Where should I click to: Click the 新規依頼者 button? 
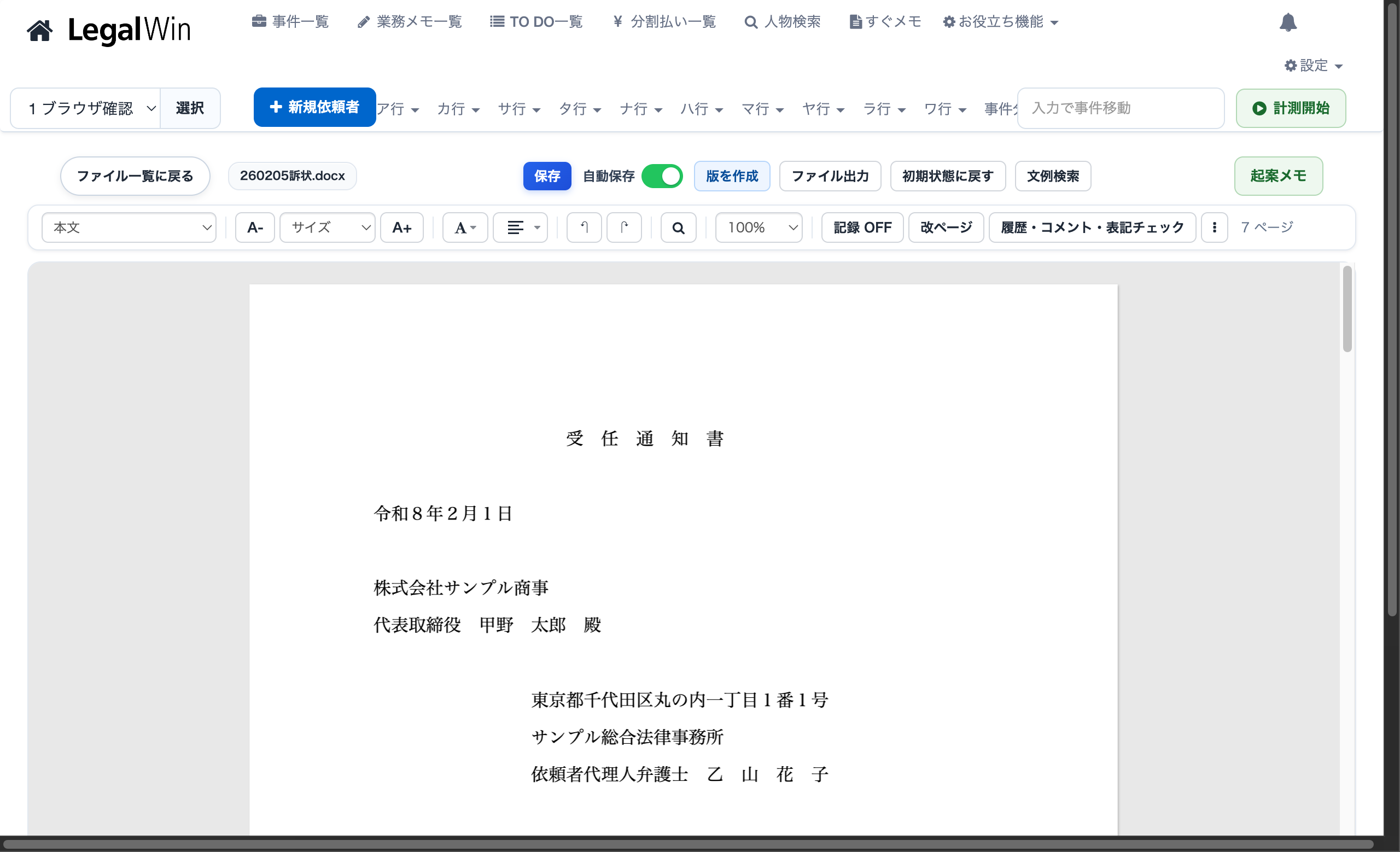[314, 107]
